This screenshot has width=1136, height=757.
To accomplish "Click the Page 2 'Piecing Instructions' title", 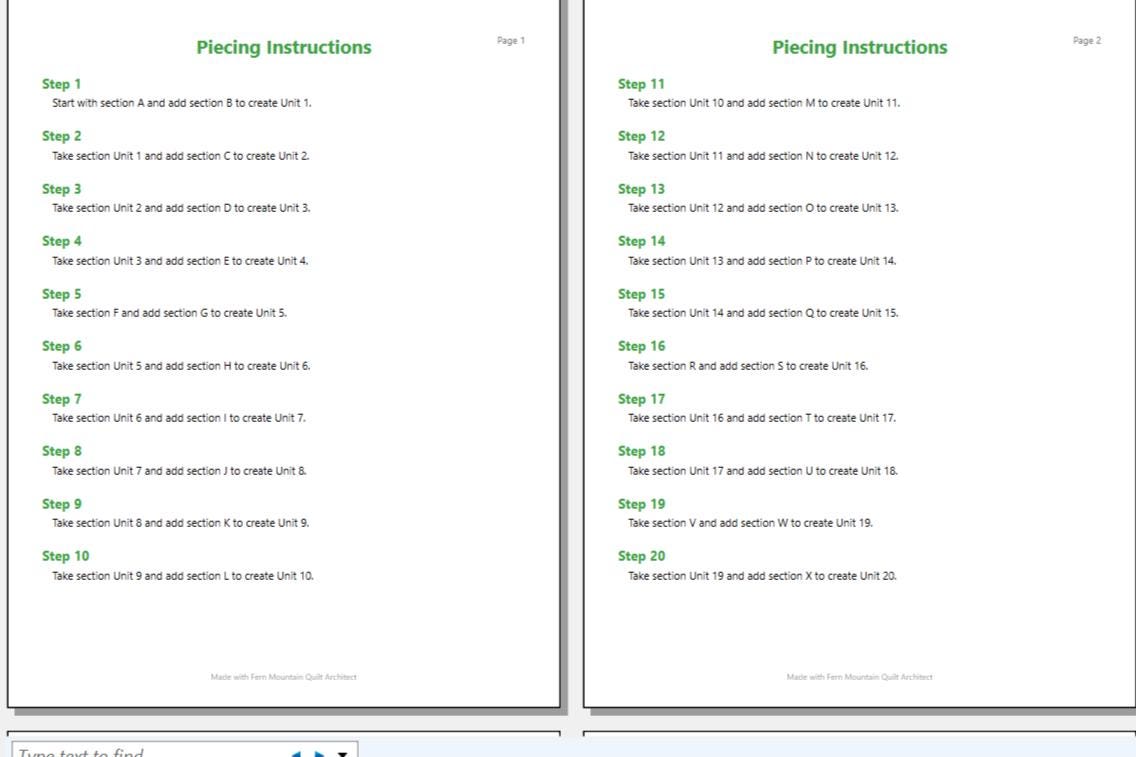I will tap(860, 48).
